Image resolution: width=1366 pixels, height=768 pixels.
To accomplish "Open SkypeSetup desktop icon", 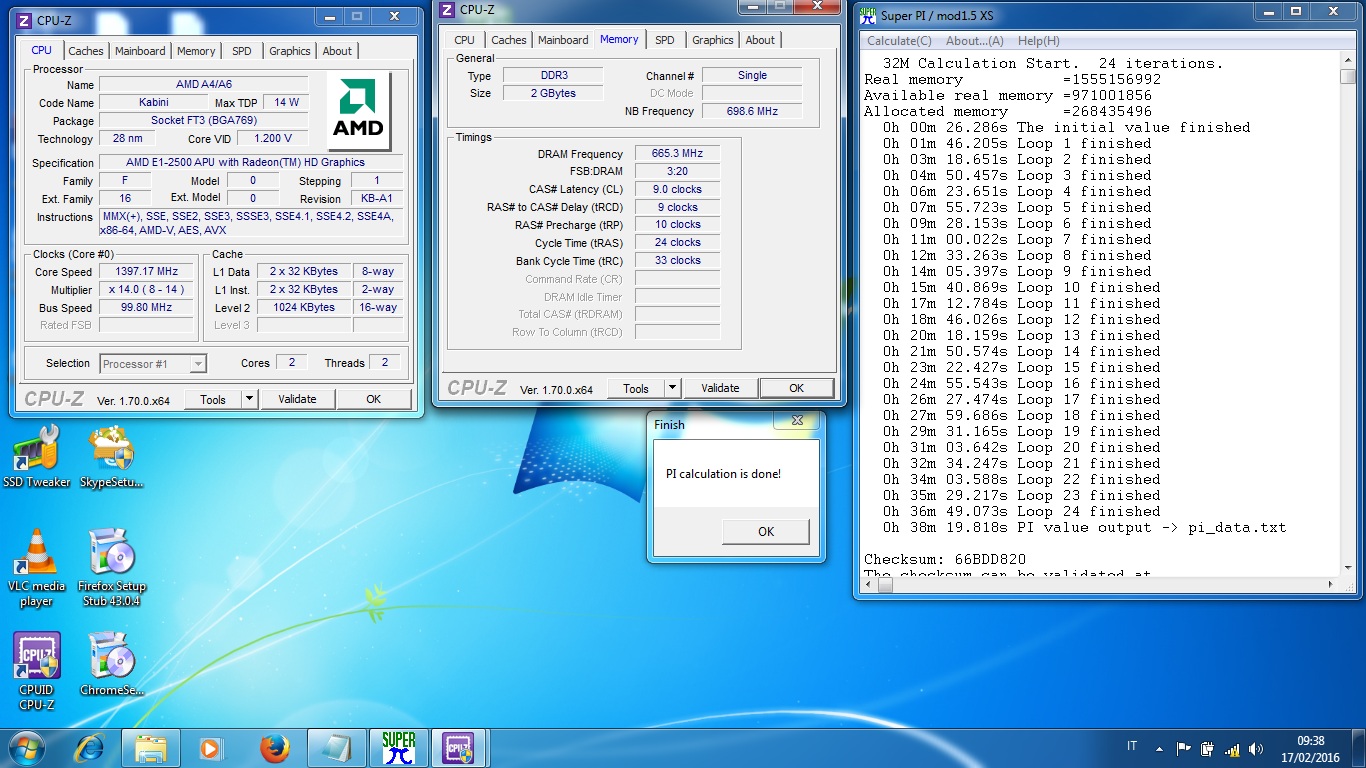I will 112,456.
